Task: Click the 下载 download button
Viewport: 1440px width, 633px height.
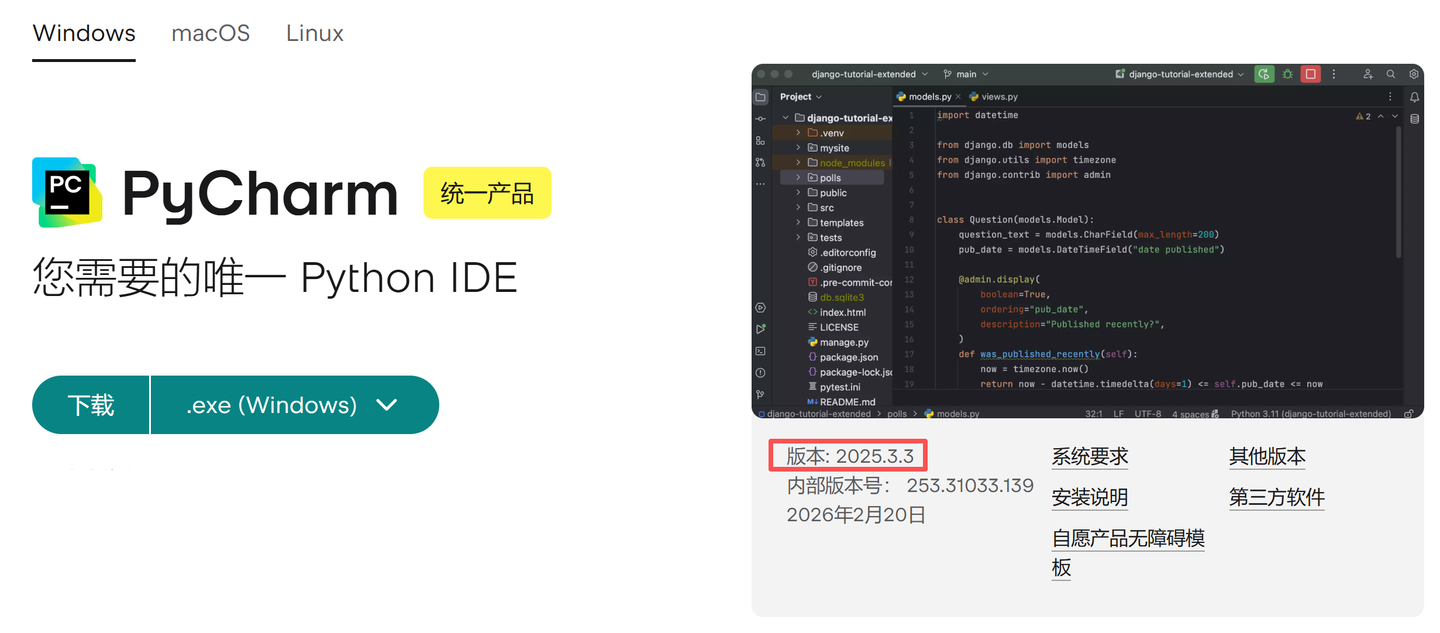Action: [x=91, y=405]
